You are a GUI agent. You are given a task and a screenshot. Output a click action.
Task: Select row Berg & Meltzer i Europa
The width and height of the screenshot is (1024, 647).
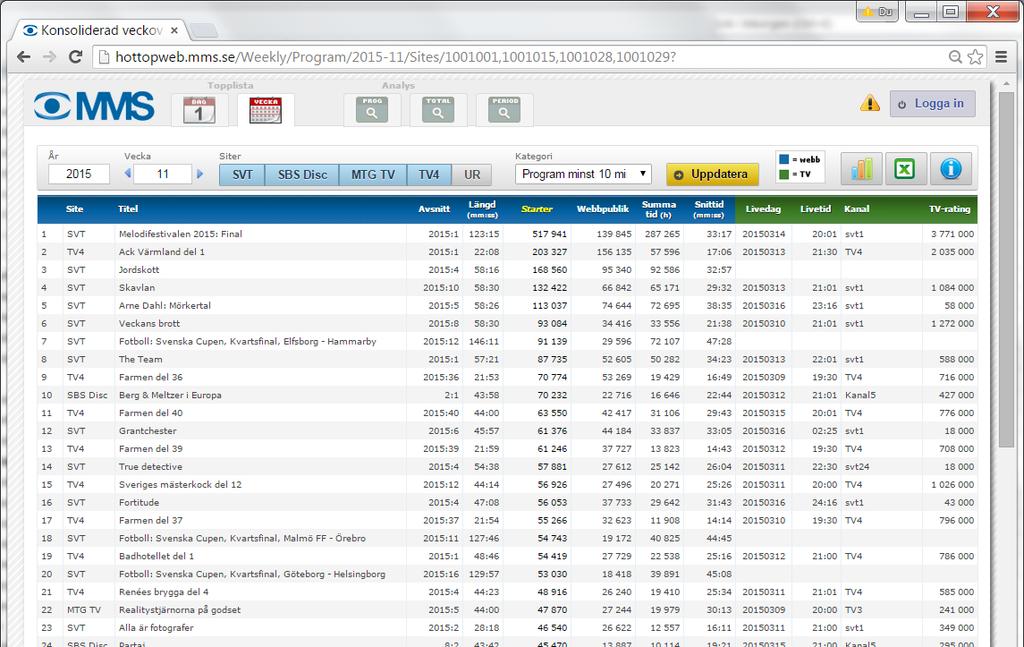pos(507,395)
